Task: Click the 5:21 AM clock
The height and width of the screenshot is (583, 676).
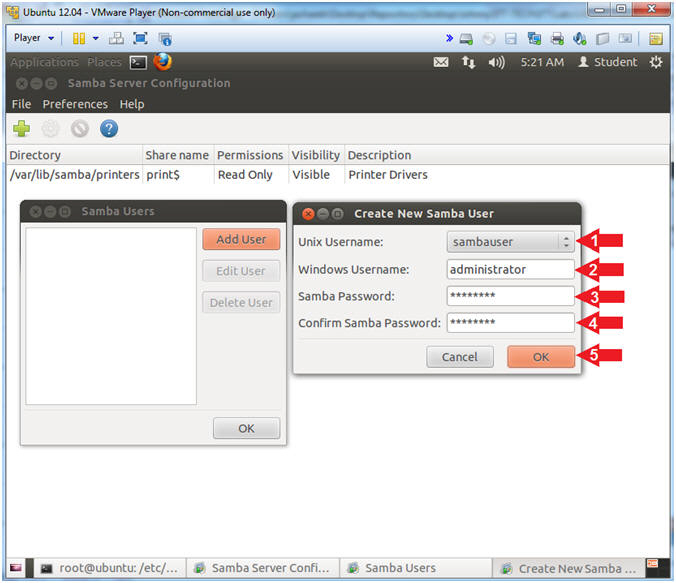Action: coord(542,63)
